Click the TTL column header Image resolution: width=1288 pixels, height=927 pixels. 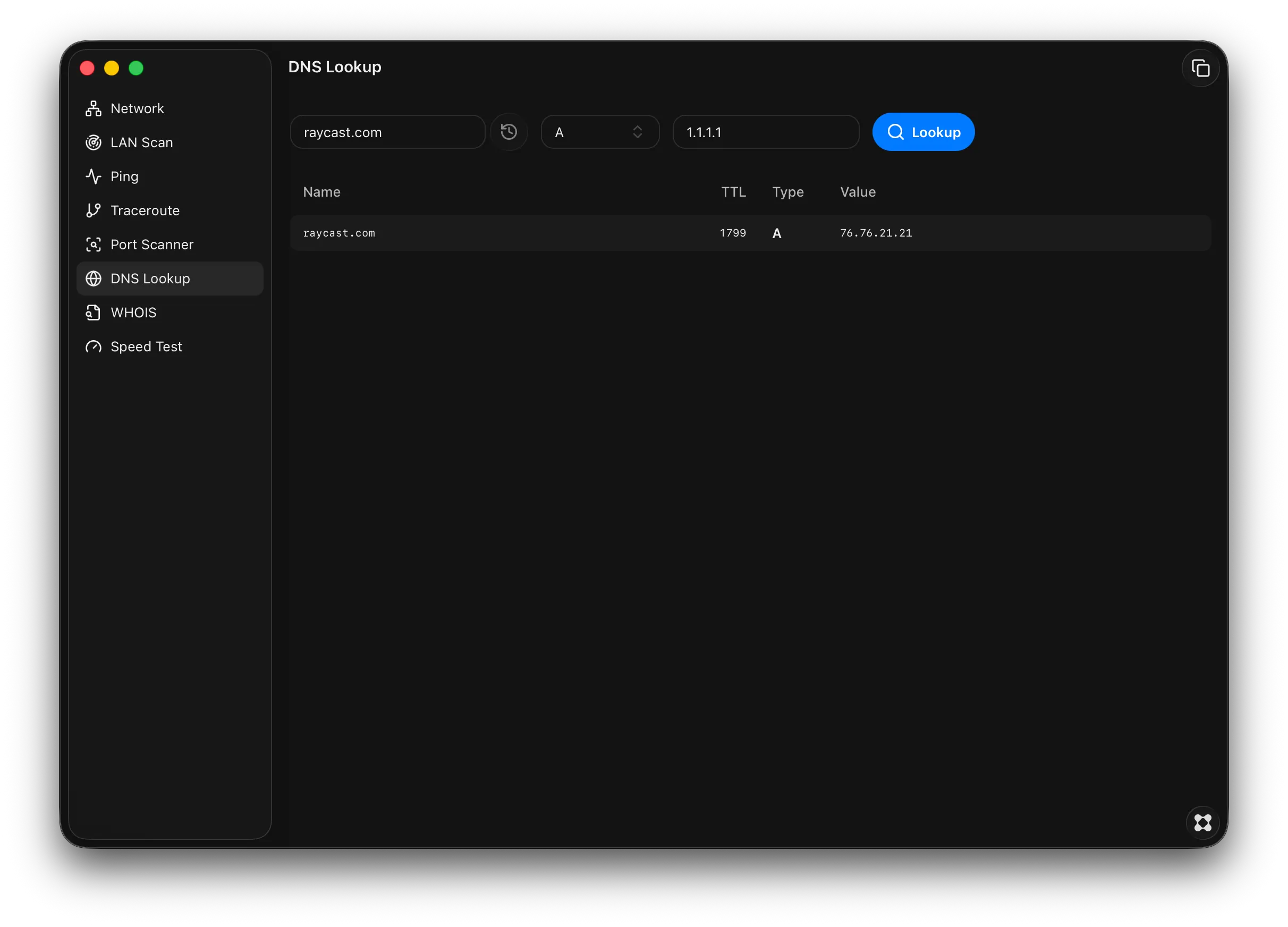[x=733, y=192]
